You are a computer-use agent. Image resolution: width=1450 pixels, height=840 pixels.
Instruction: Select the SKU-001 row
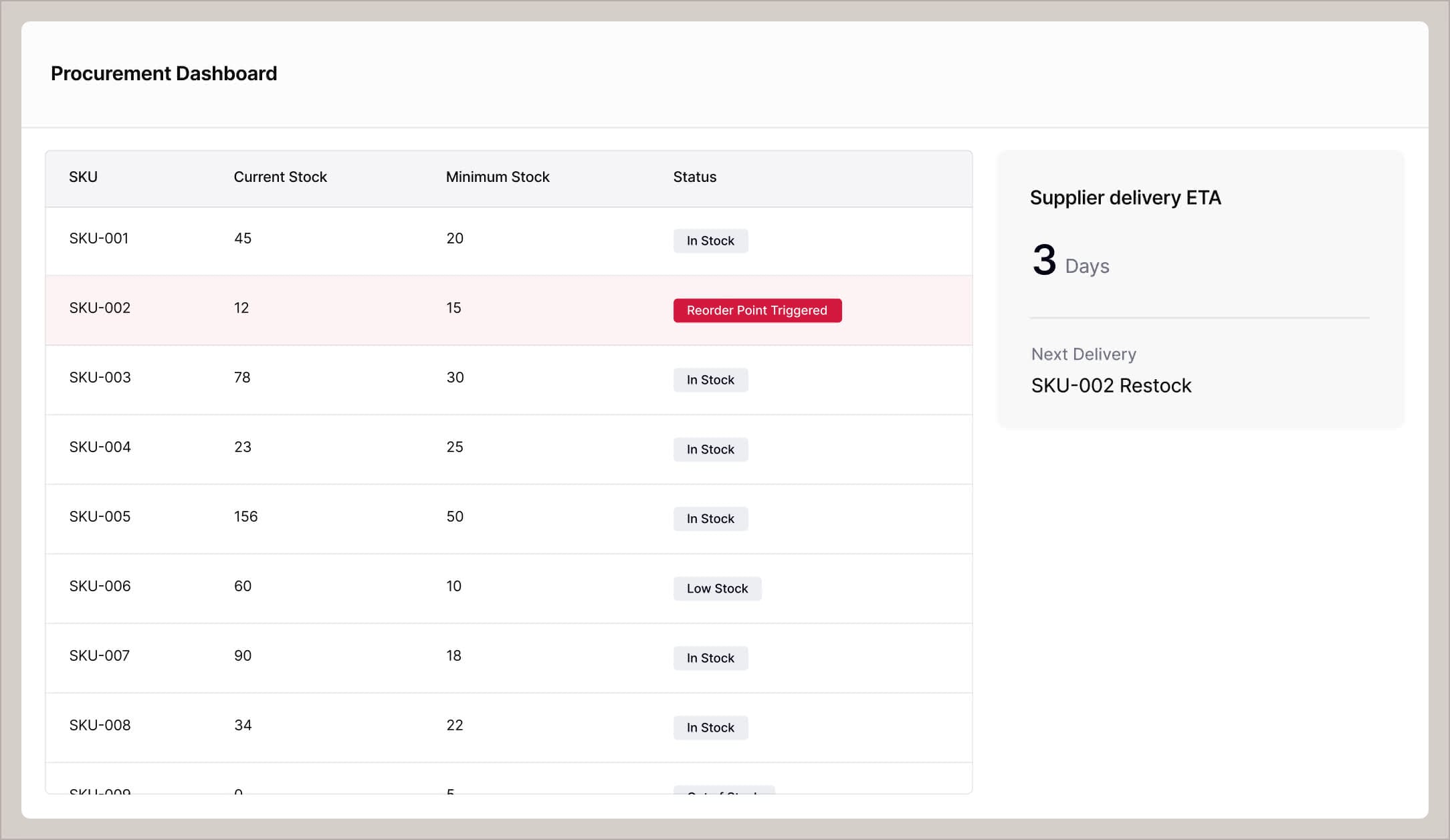pyautogui.click(x=334, y=238)
